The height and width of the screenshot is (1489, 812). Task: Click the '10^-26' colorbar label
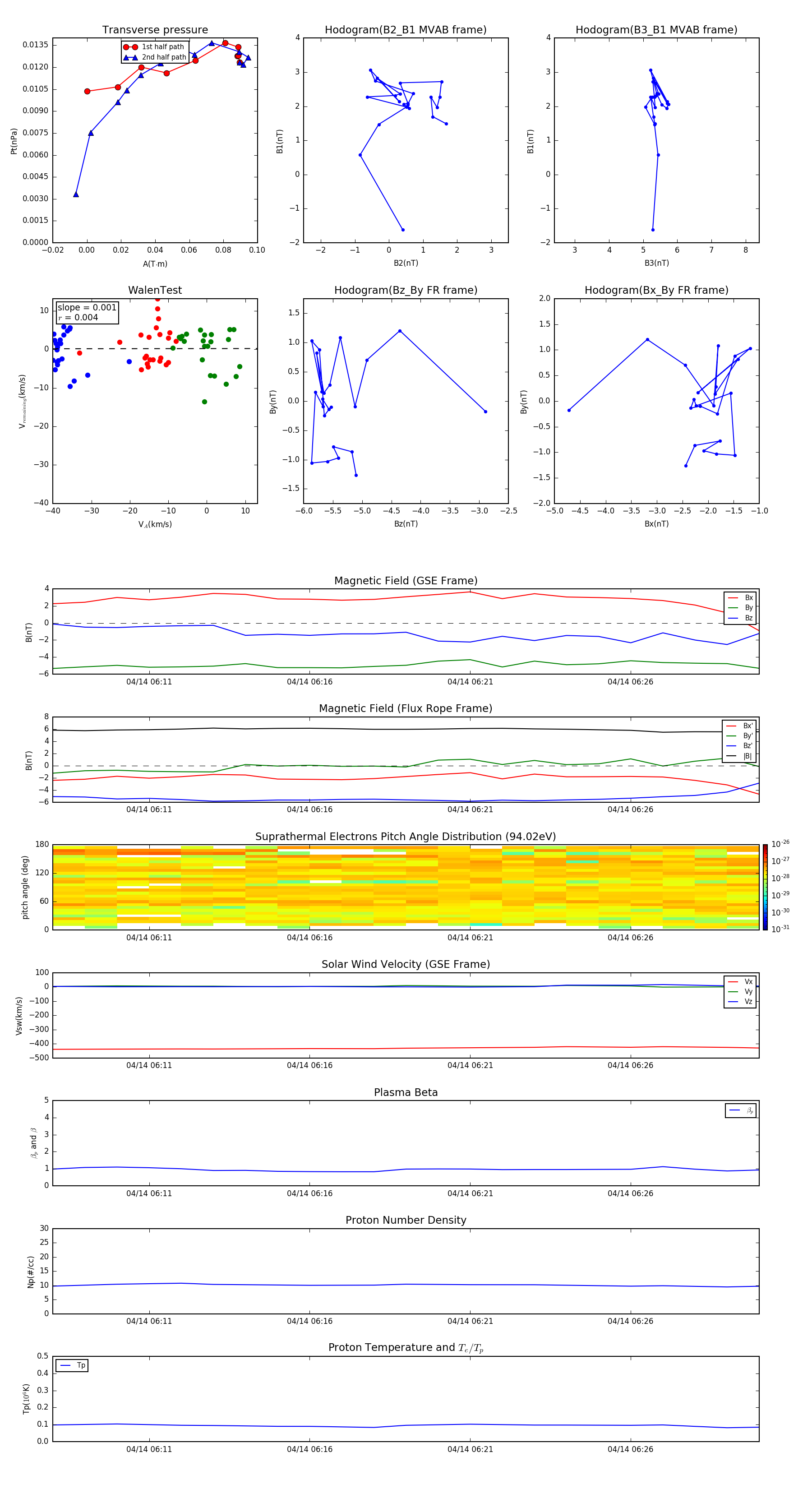coord(780,844)
